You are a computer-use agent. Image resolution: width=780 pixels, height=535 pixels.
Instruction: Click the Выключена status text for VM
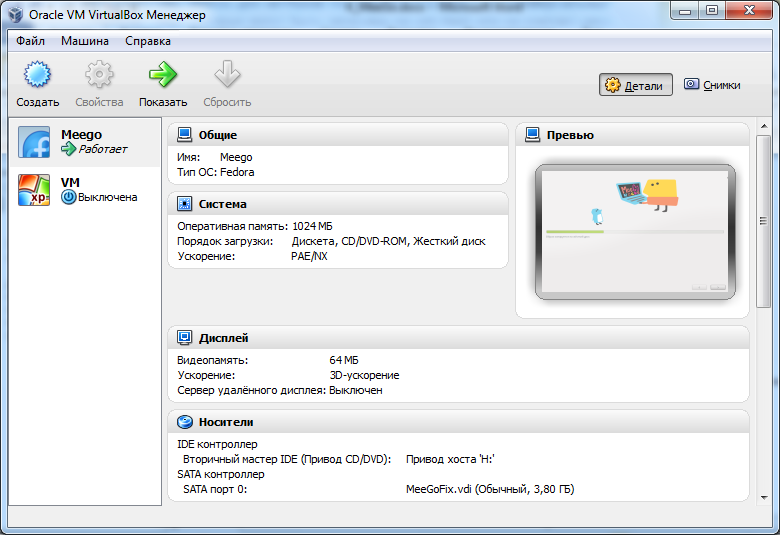coord(107,197)
